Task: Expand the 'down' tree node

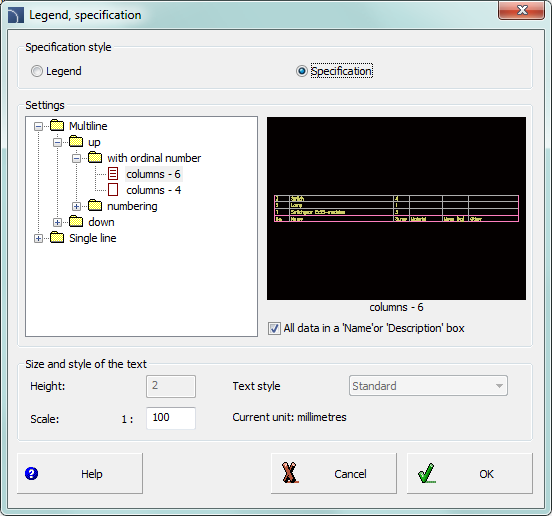Action: (x=57, y=222)
